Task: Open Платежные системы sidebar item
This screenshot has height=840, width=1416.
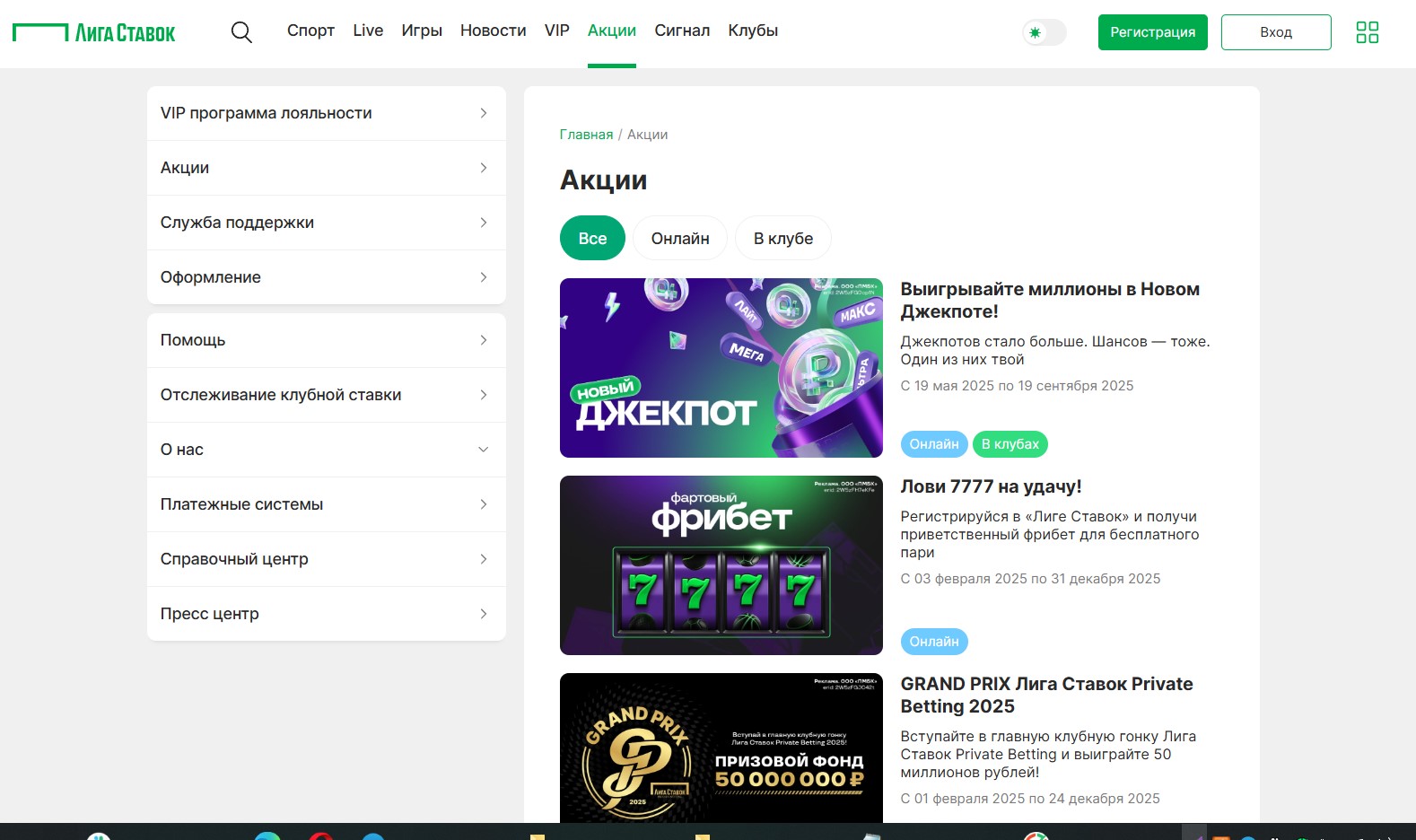Action: click(x=327, y=504)
